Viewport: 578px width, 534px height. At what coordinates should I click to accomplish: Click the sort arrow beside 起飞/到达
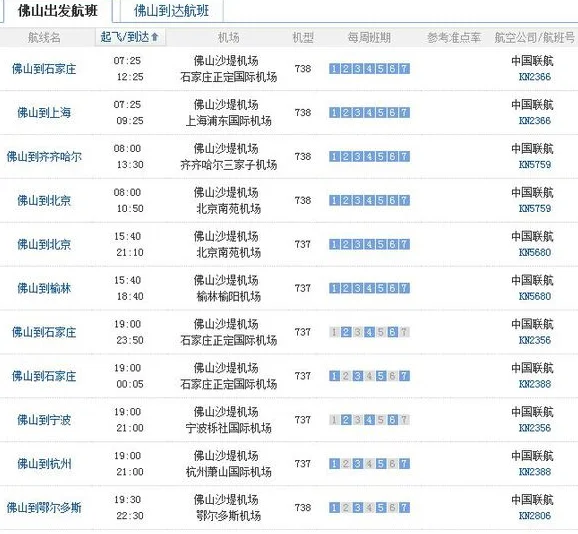click(155, 37)
